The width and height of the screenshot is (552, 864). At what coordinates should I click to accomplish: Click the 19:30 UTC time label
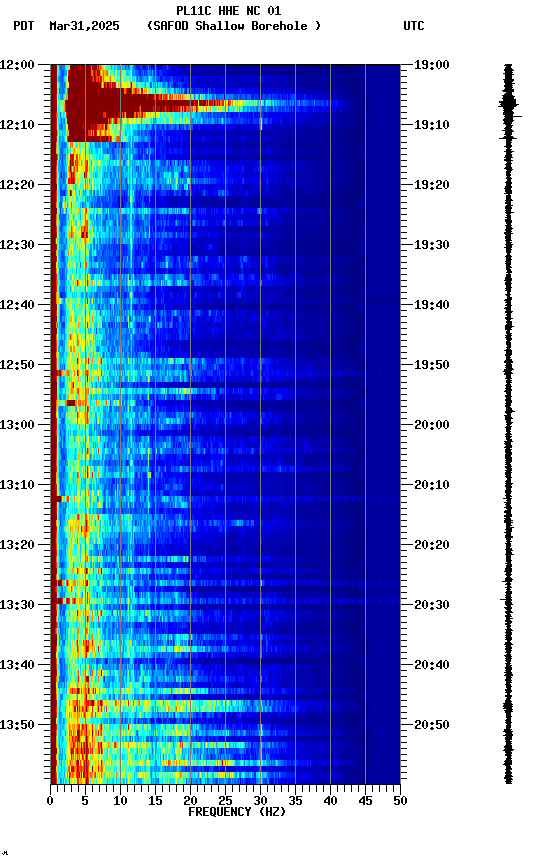point(432,245)
